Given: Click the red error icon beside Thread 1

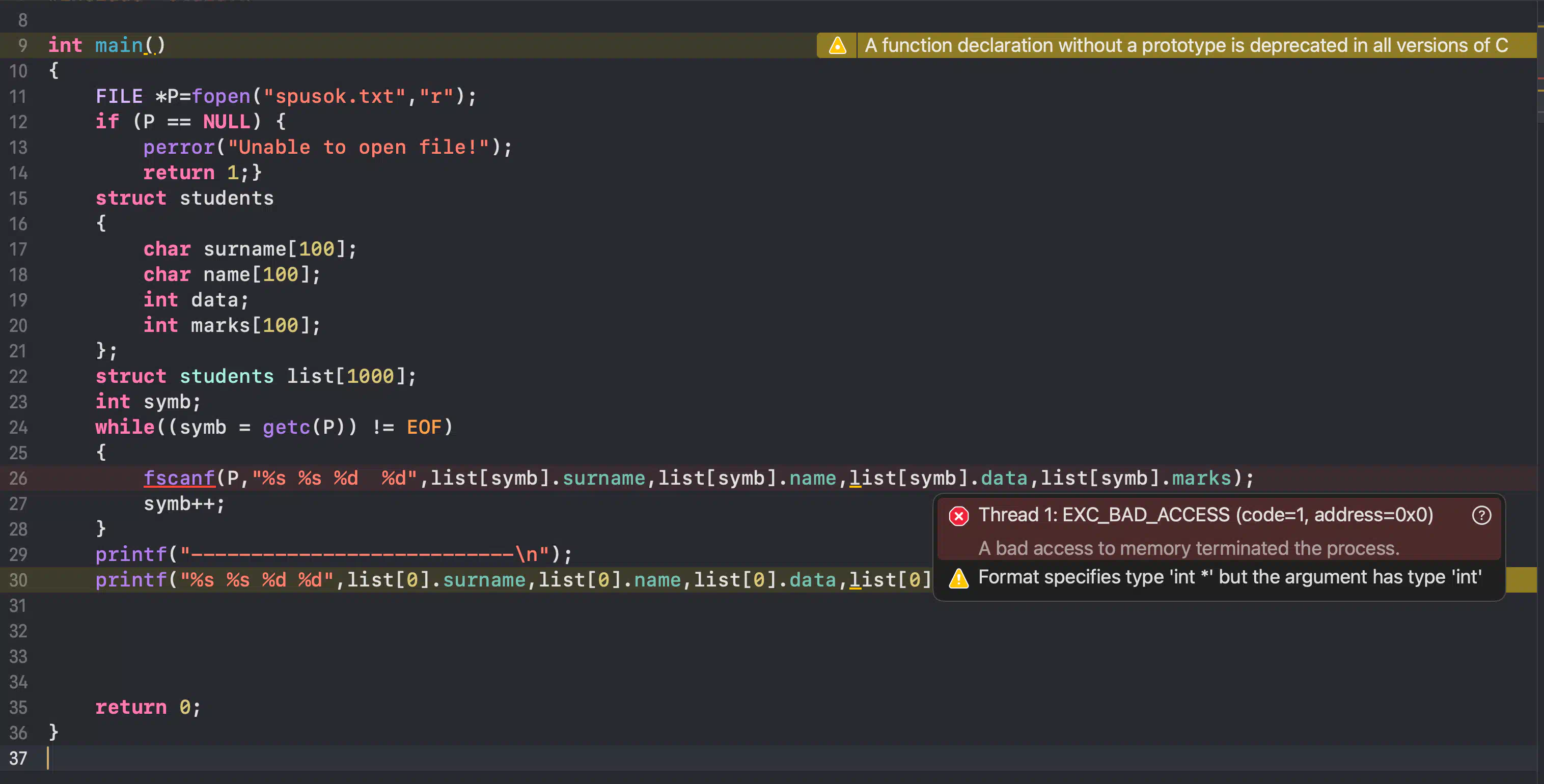Looking at the screenshot, I should click(958, 516).
